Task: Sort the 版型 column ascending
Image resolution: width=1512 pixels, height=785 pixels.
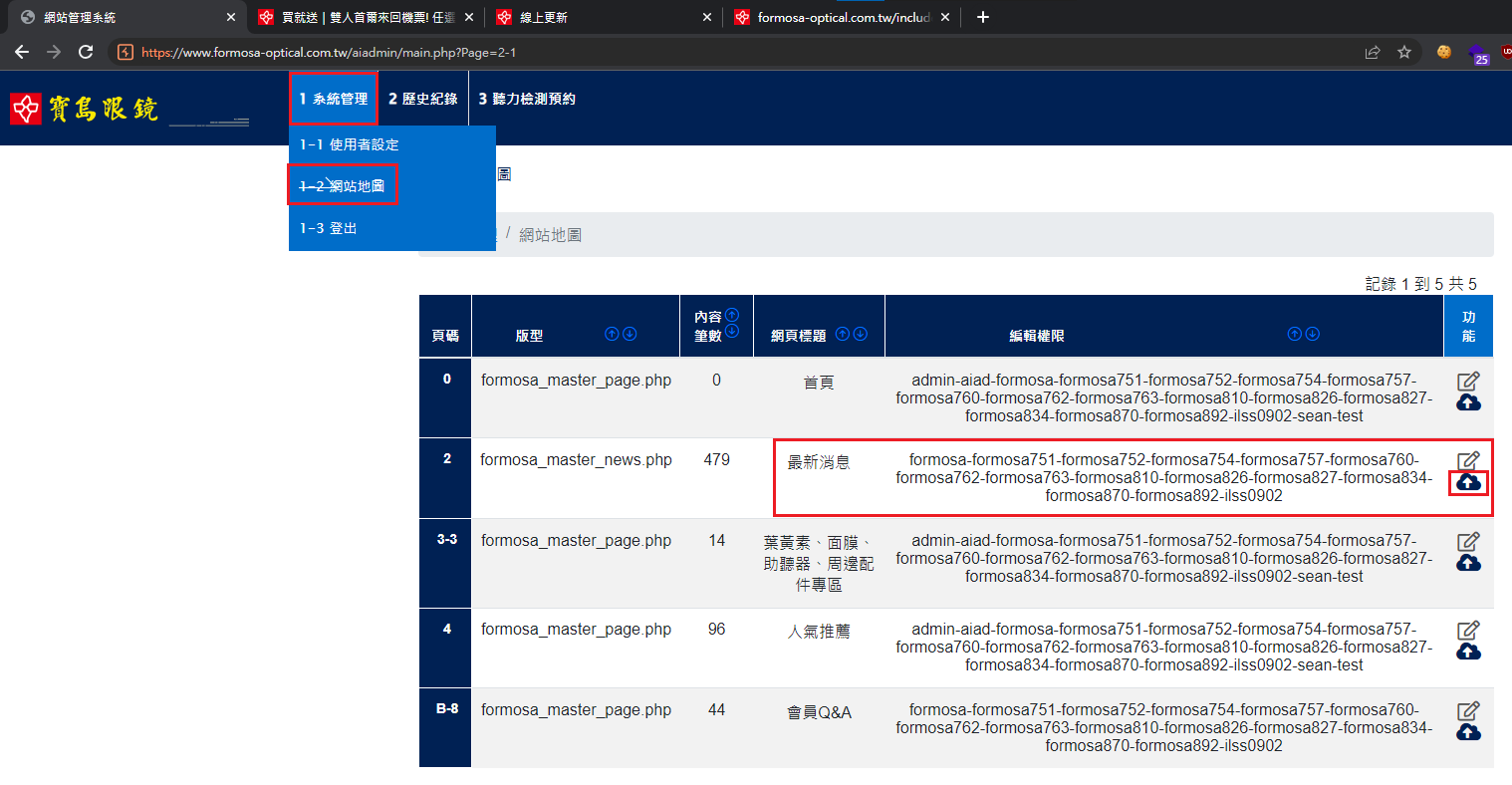Action: click(x=612, y=334)
